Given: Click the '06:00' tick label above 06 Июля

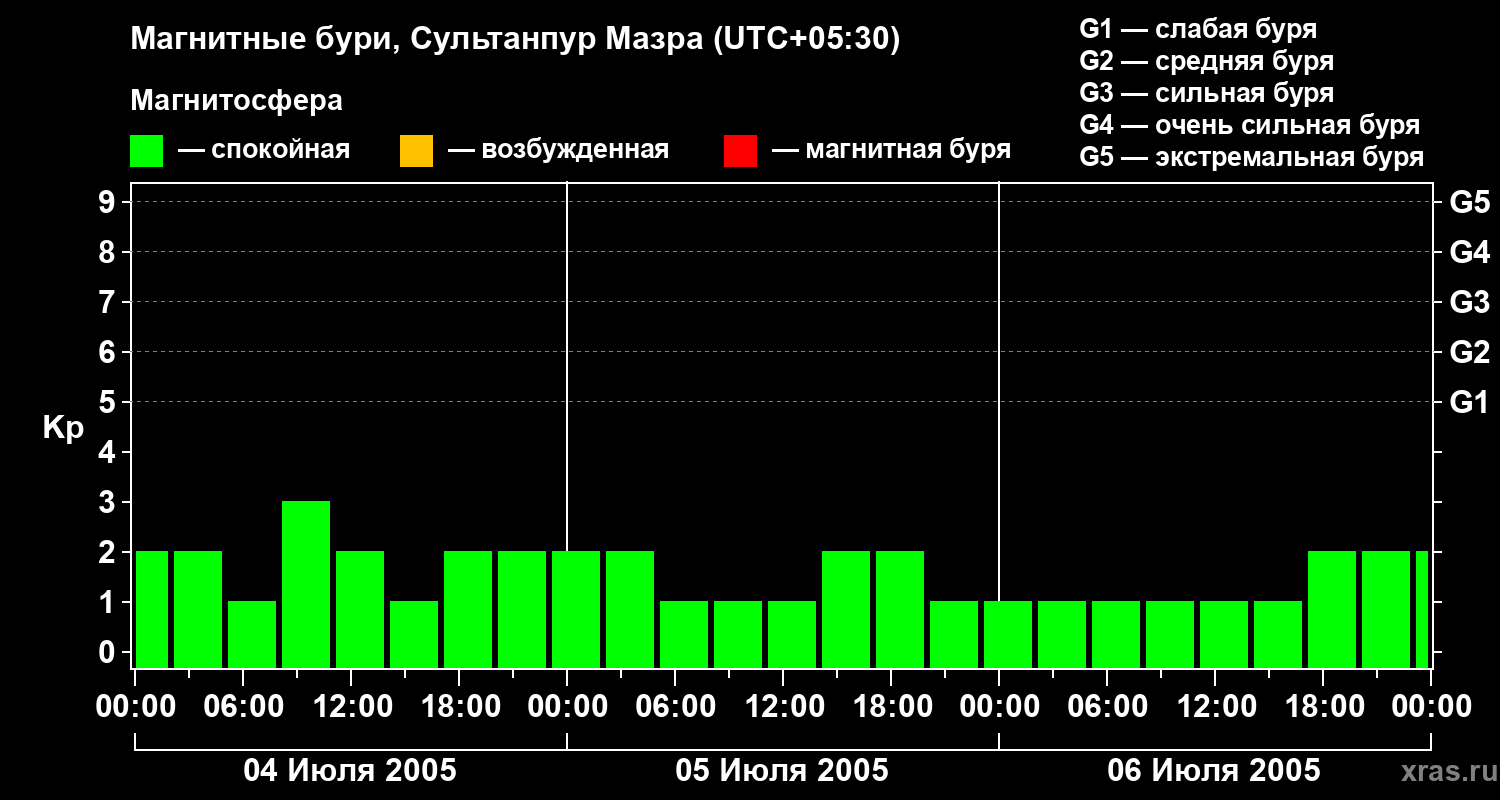Looking at the screenshot, I should [x=1108, y=707].
